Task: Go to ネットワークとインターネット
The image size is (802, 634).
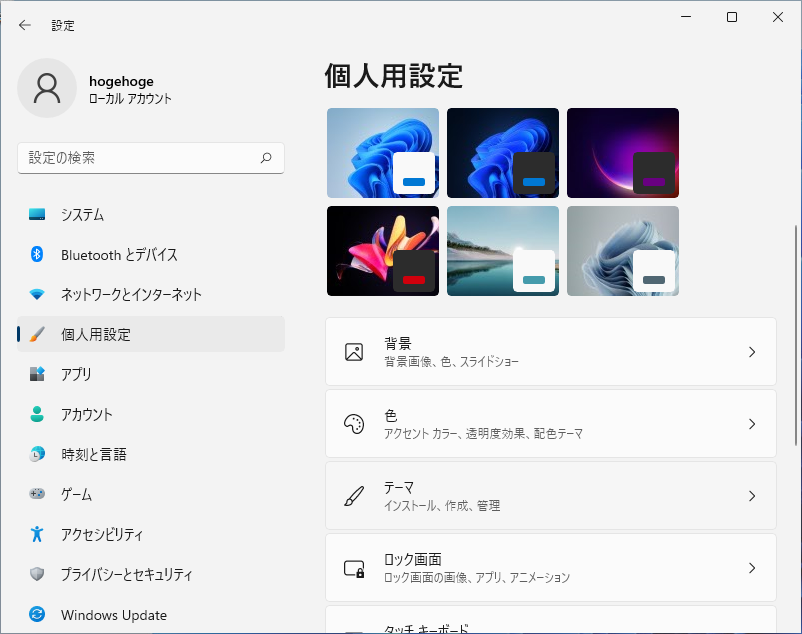Action: coord(151,294)
